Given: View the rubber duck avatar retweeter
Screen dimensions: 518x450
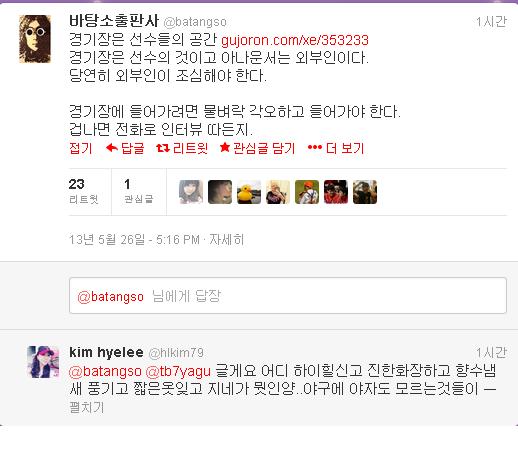Looking at the screenshot, I should tap(249, 192).
